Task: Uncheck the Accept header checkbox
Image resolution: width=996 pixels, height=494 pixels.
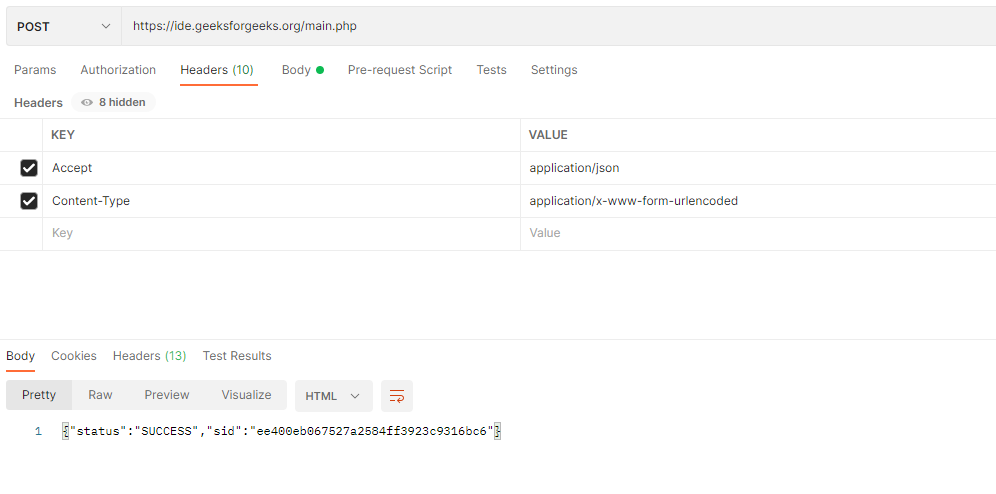Action: [x=29, y=168]
